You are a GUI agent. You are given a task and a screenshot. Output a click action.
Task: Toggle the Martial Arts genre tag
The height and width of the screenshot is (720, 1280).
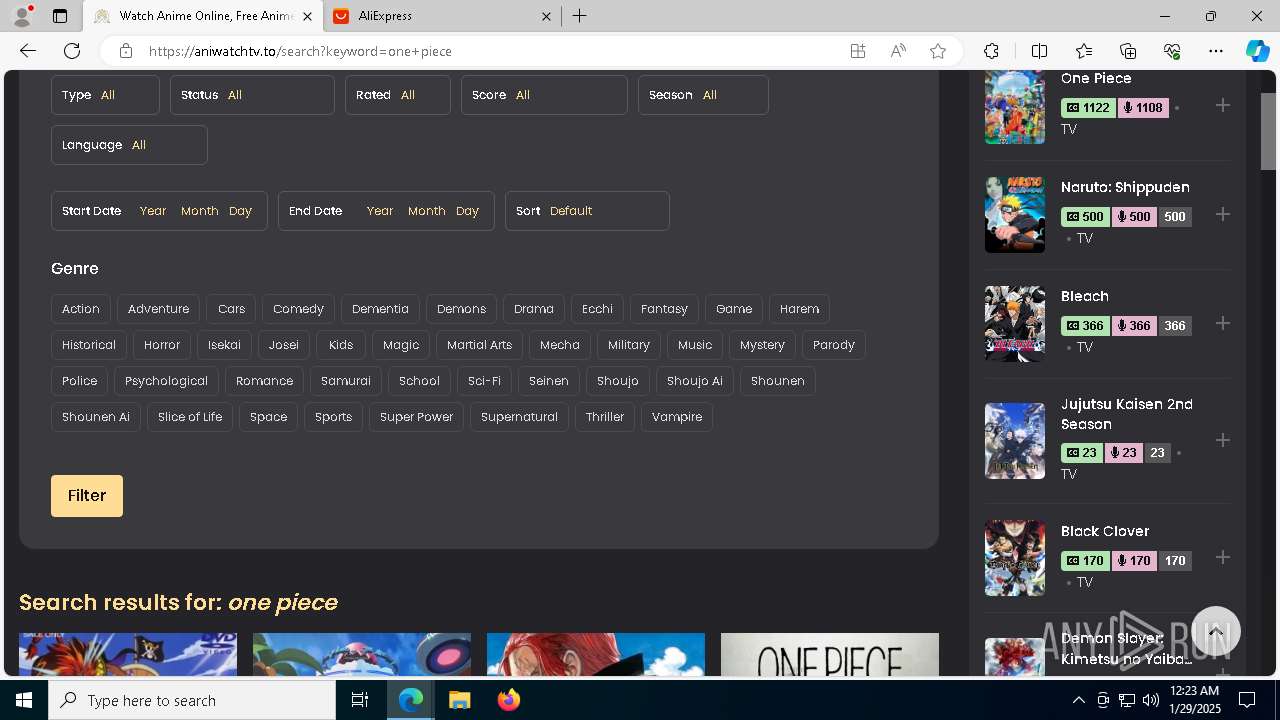tap(479, 345)
